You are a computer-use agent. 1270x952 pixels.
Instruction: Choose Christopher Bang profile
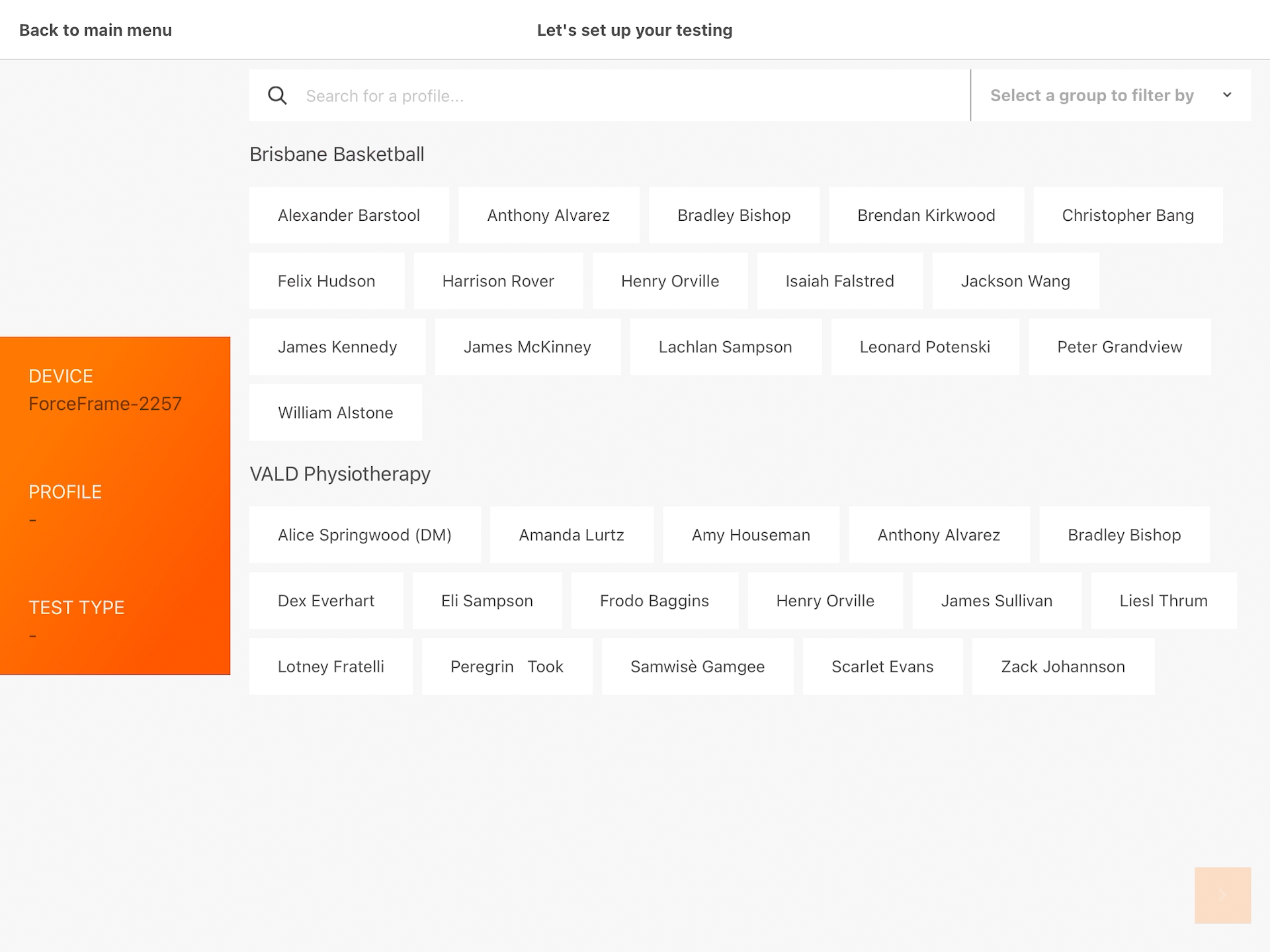1128,216
